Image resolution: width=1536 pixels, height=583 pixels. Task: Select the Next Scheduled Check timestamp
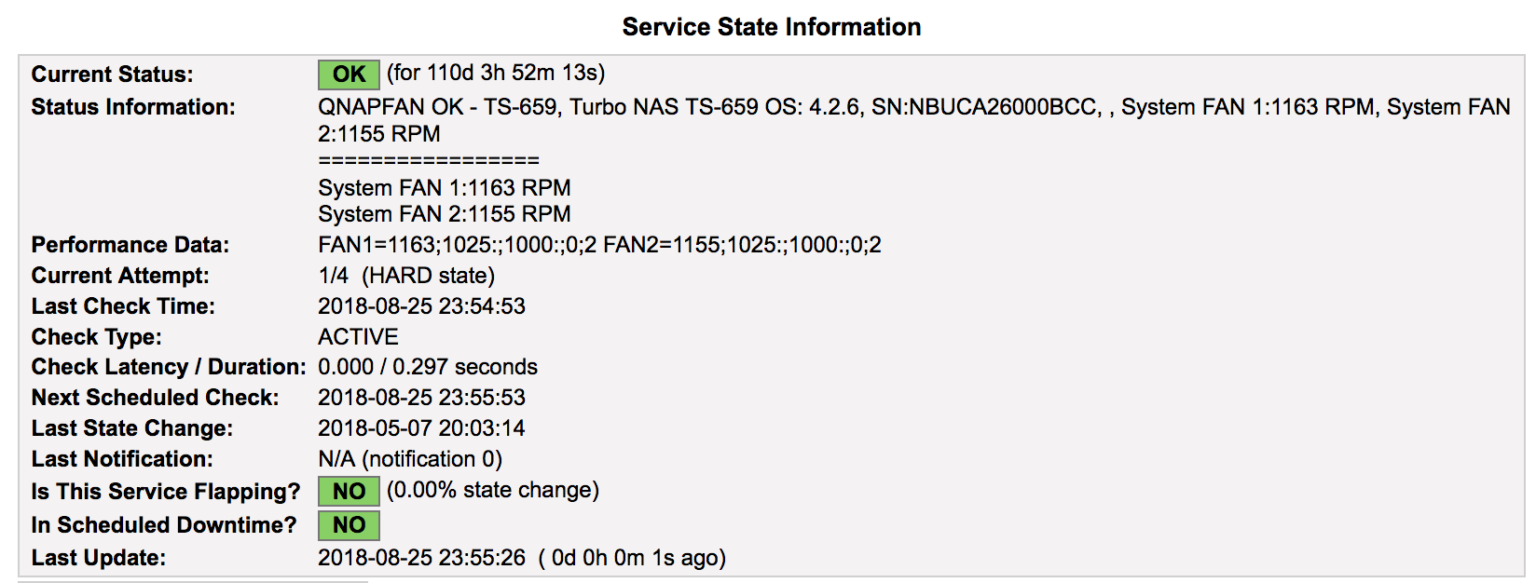(421, 397)
